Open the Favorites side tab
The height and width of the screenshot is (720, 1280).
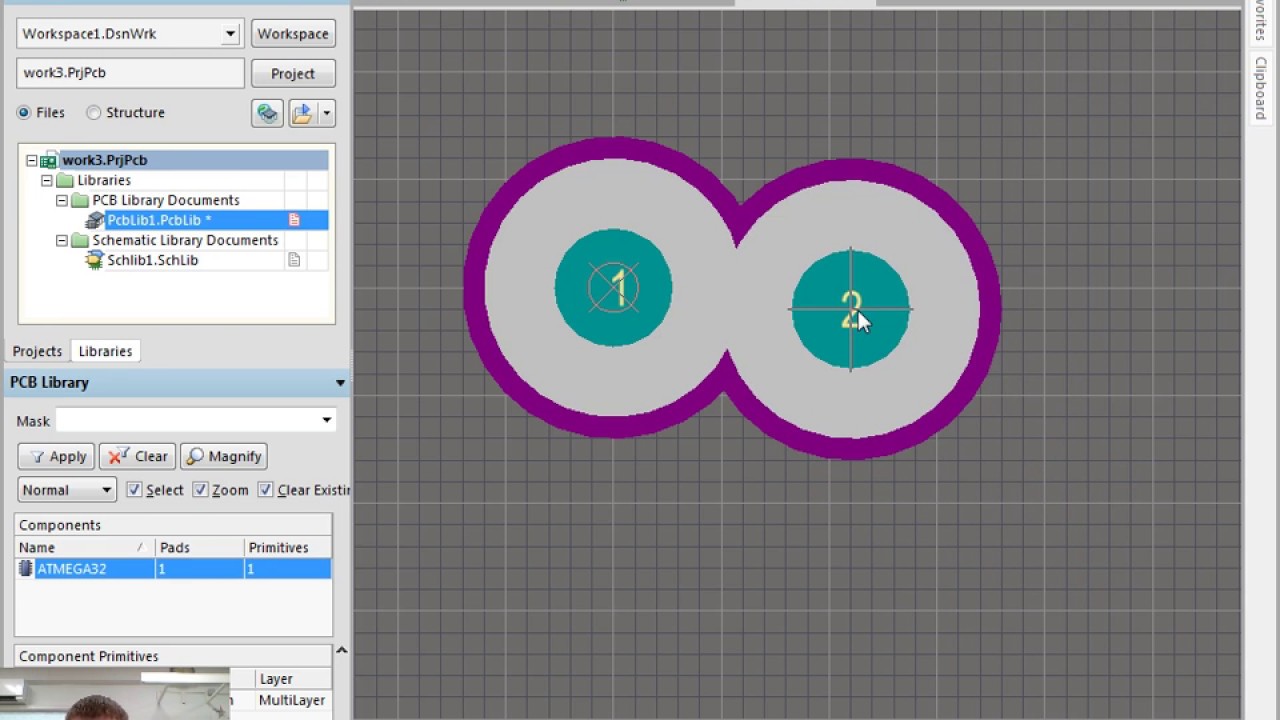point(1260,20)
